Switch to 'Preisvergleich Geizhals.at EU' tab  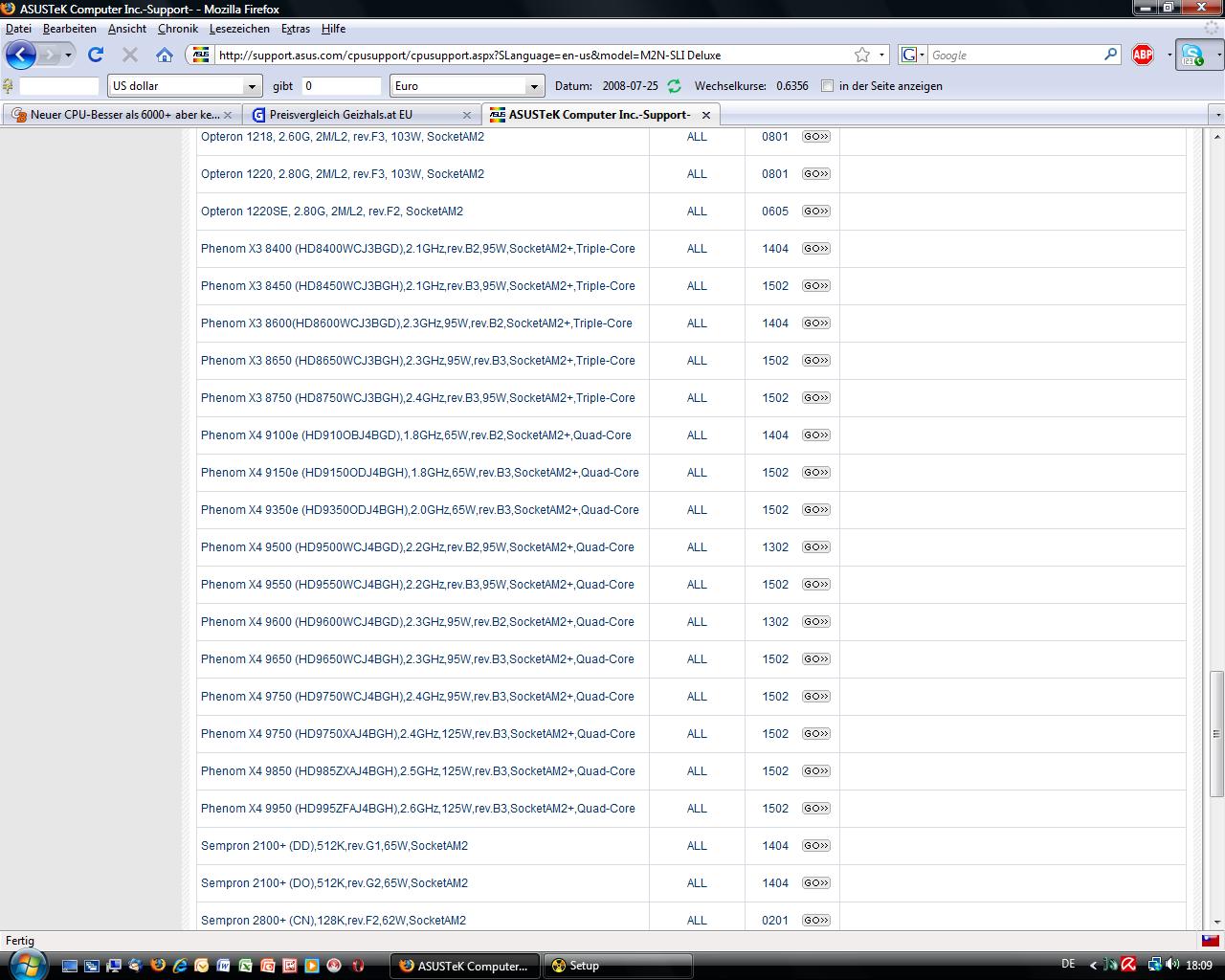pos(360,115)
